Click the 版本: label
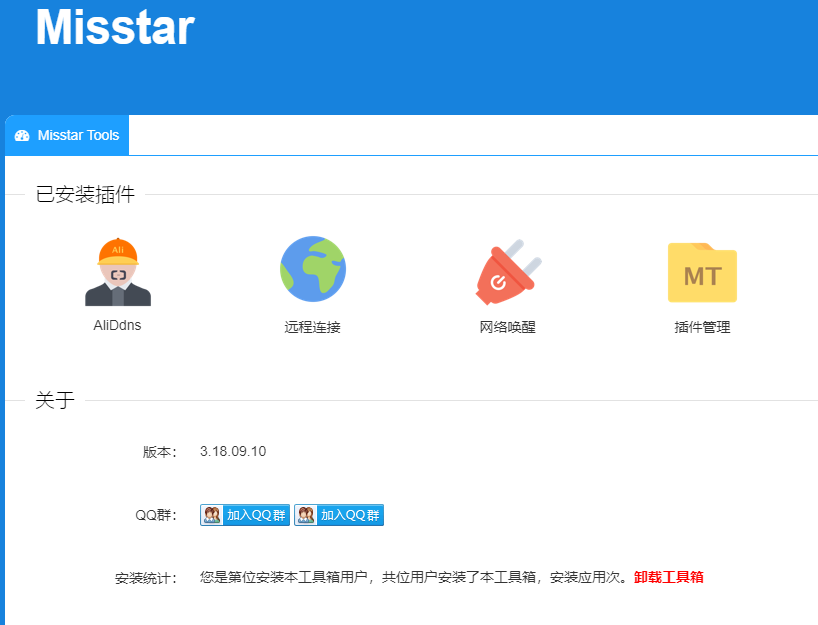Screen dimensions: 818x625 pos(160,452)
